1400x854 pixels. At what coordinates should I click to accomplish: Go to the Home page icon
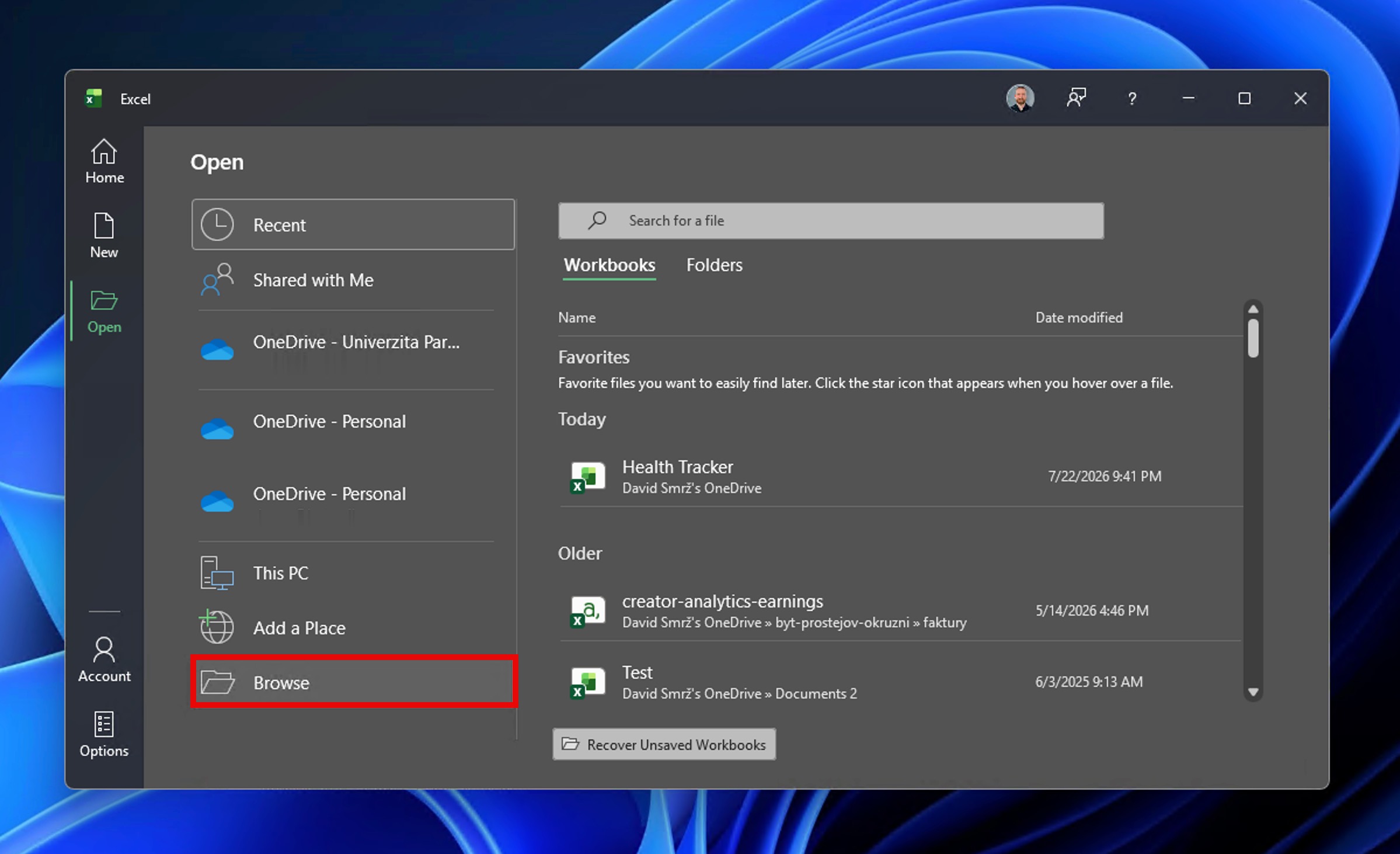click(x=104, y=151)
